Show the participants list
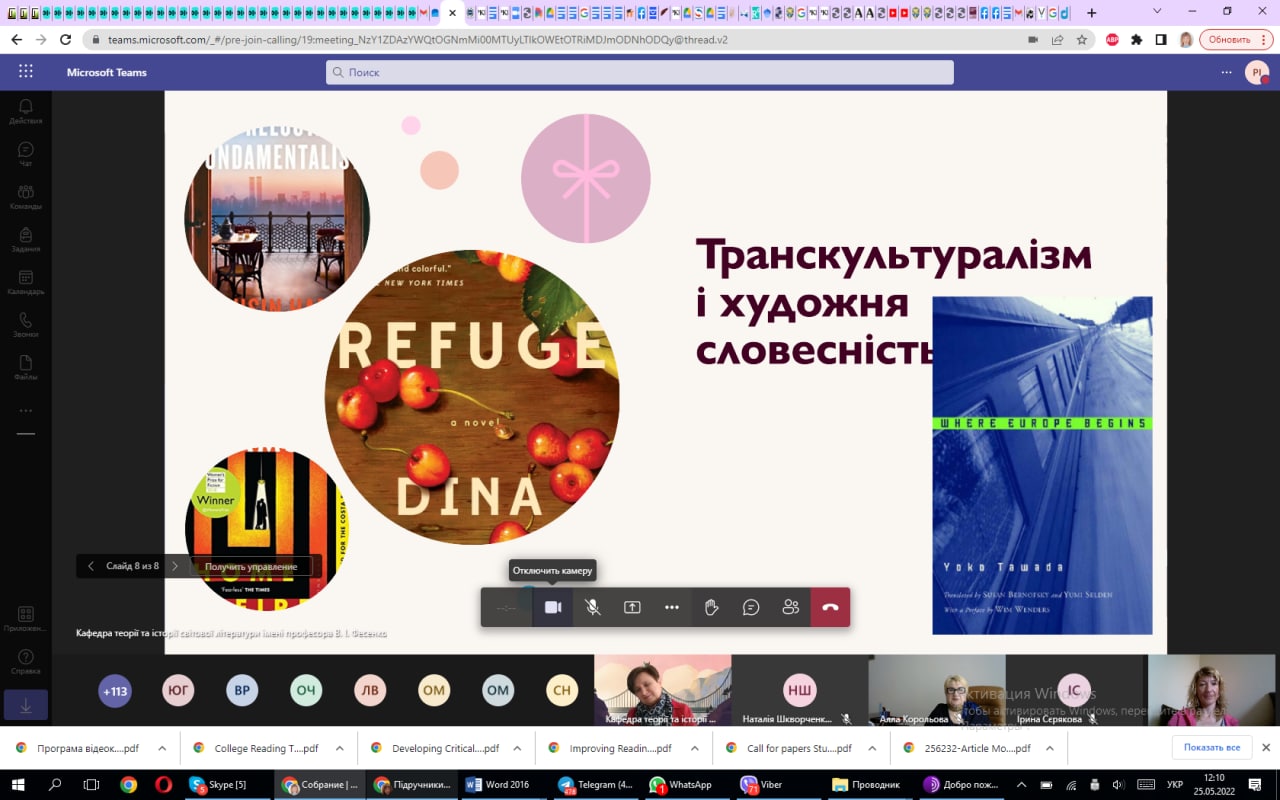Screen dimensions: 1280x800 coord(791,607)
